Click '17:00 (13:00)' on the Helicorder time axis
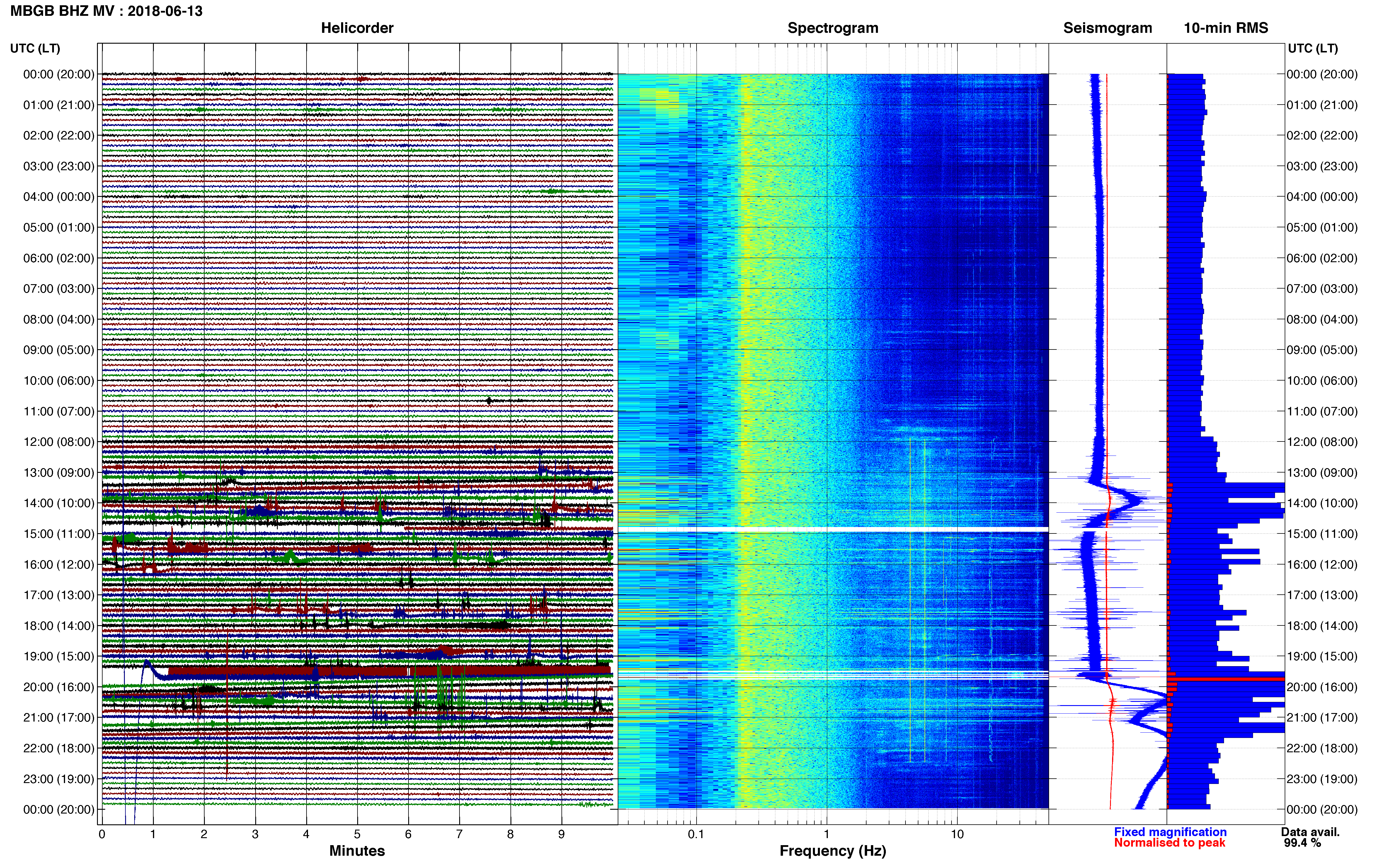The width and height of the screenshot is (1389, 868). [59, 595]
